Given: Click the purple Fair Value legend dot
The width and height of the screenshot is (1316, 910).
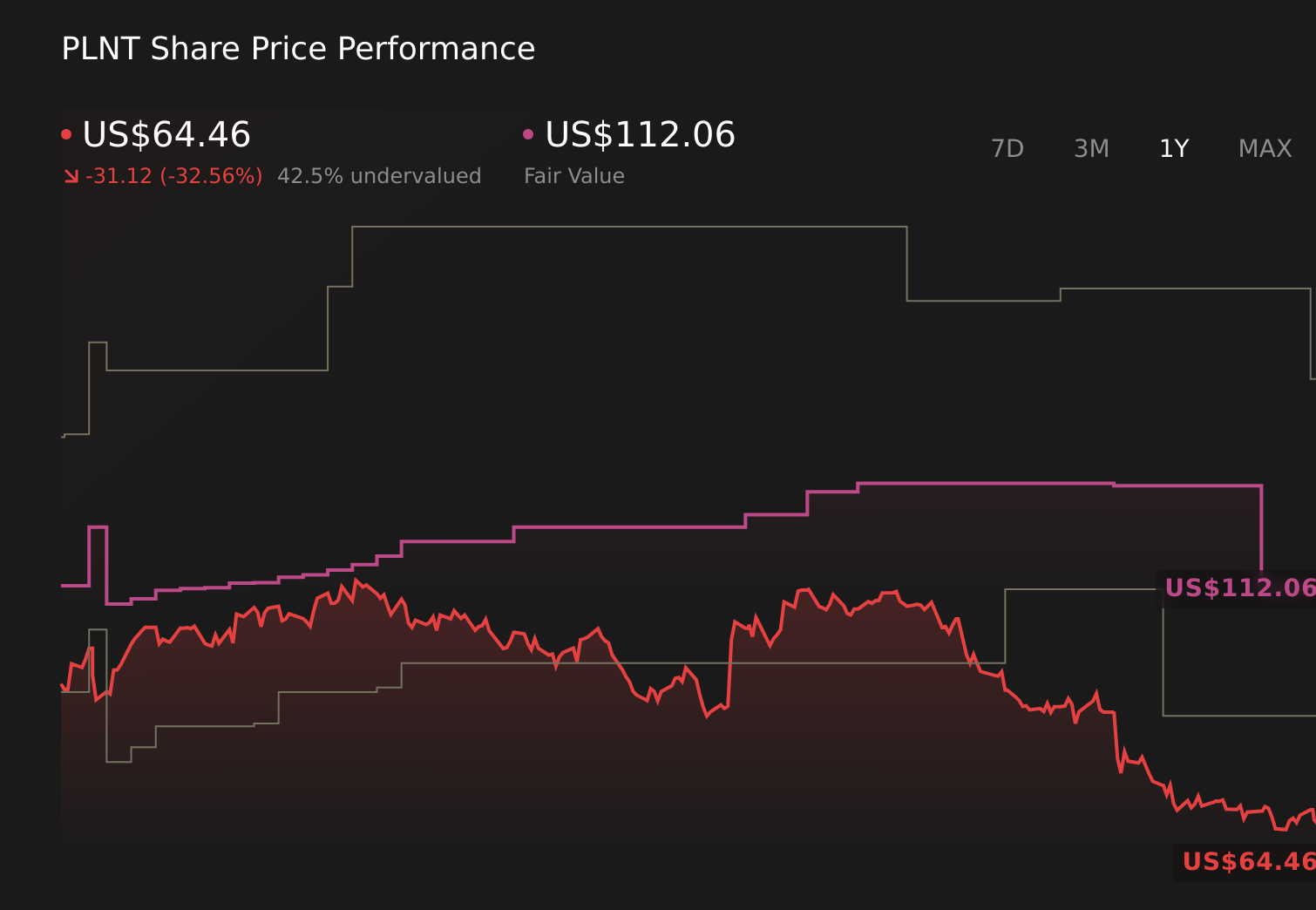Looking at the screenshot, I should (x=528, y=132).
